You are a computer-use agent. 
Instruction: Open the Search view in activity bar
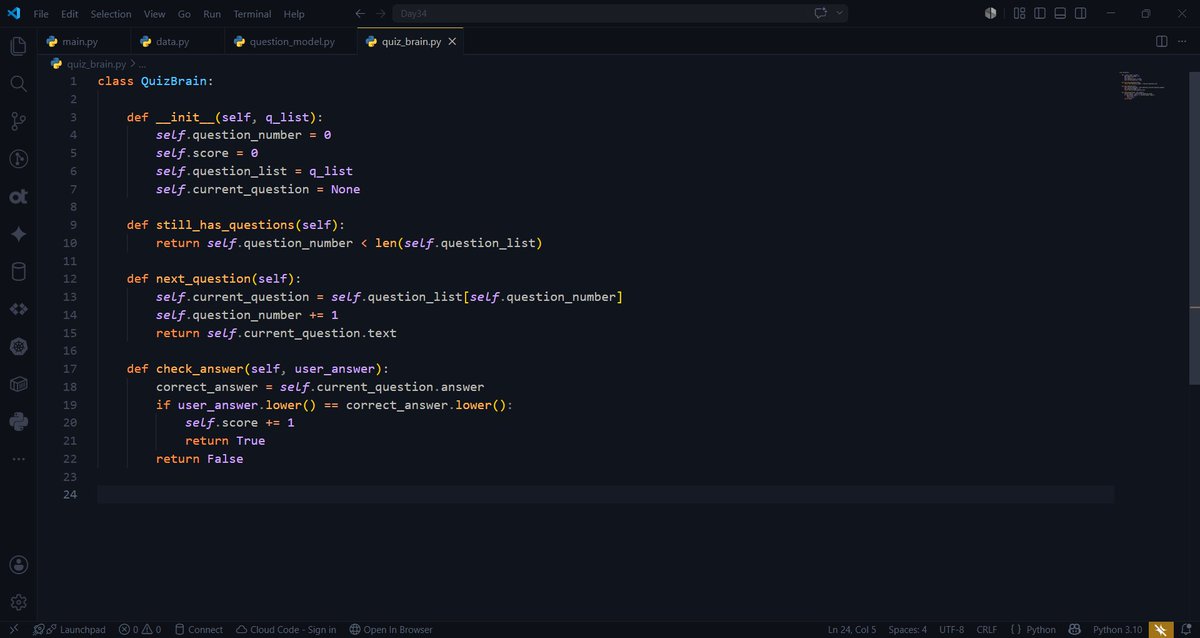click(x=18, y=84)
